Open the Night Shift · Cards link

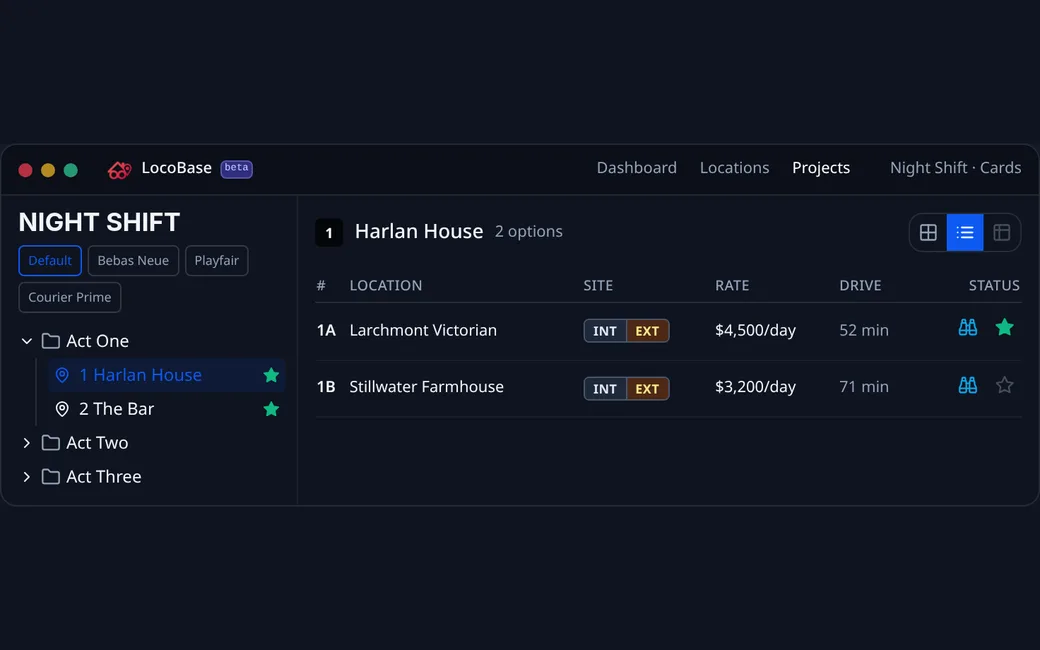tap(955, 168)
